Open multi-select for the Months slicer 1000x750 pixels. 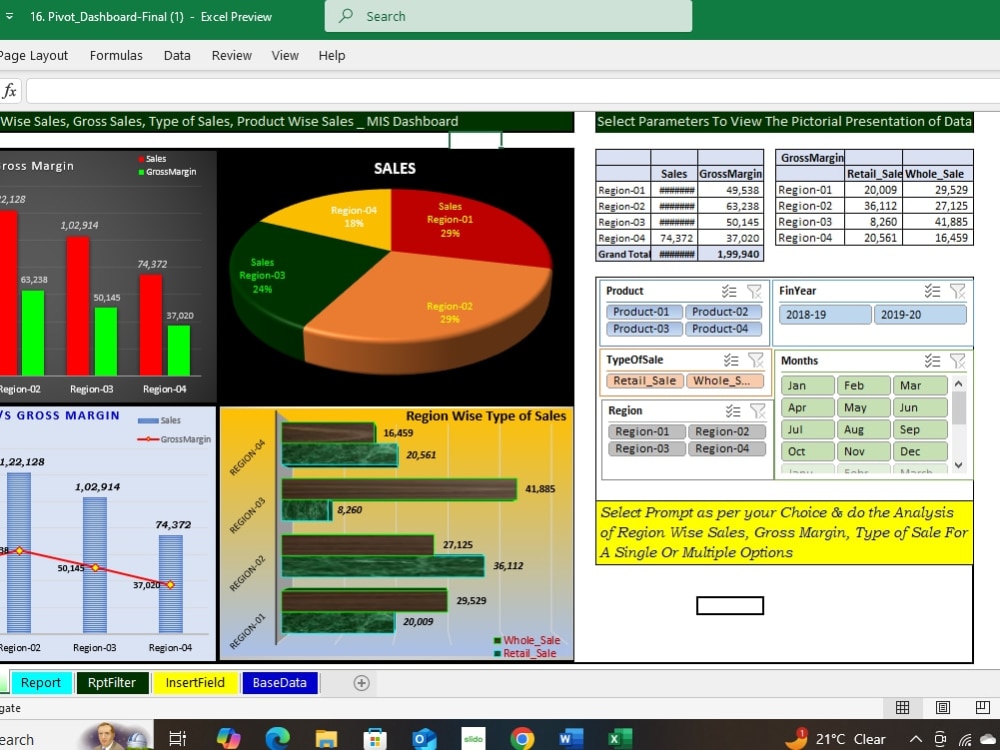click(932, 360)
